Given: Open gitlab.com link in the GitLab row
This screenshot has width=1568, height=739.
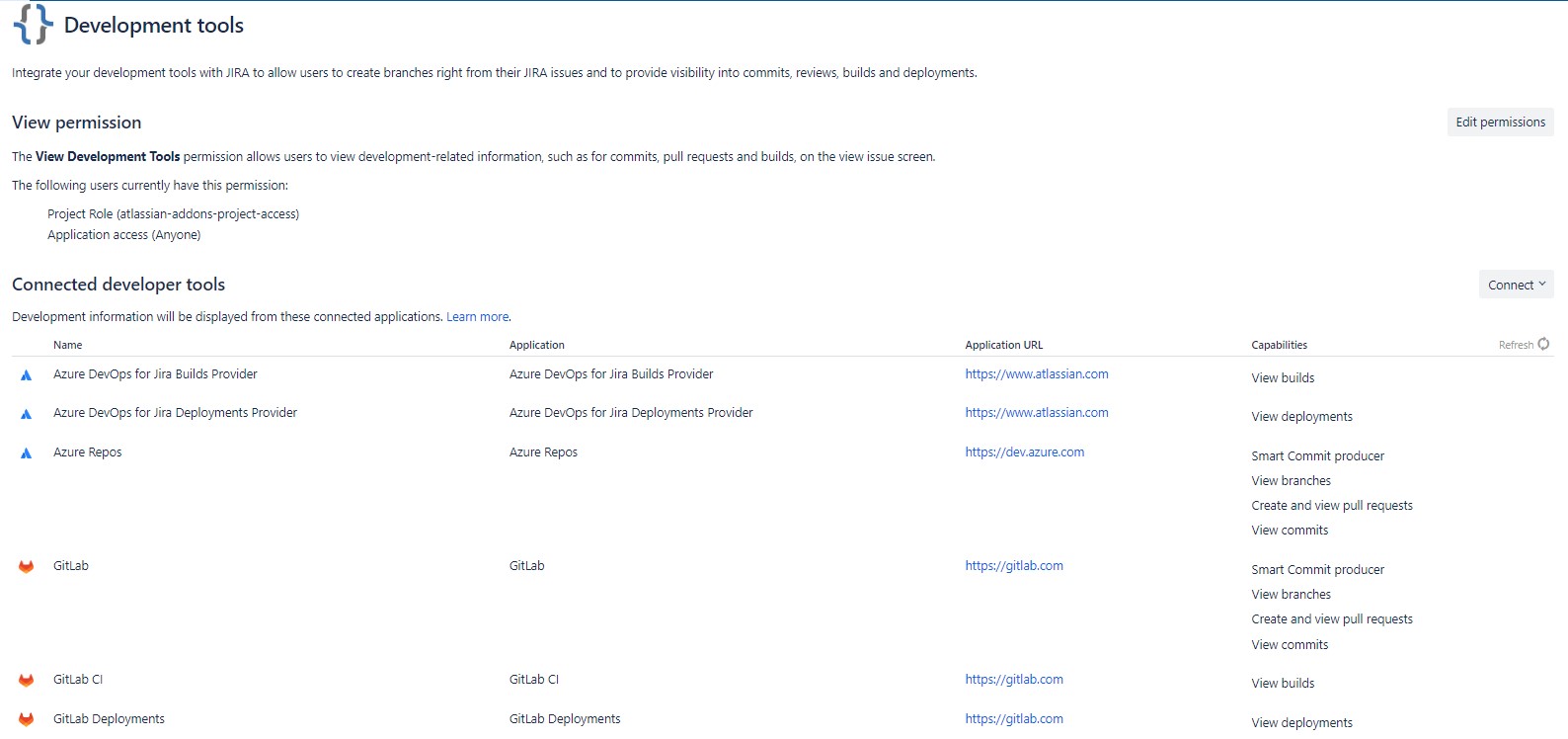Looking at the screenshot, I should pyautogui.click(x=1014, y=566).
